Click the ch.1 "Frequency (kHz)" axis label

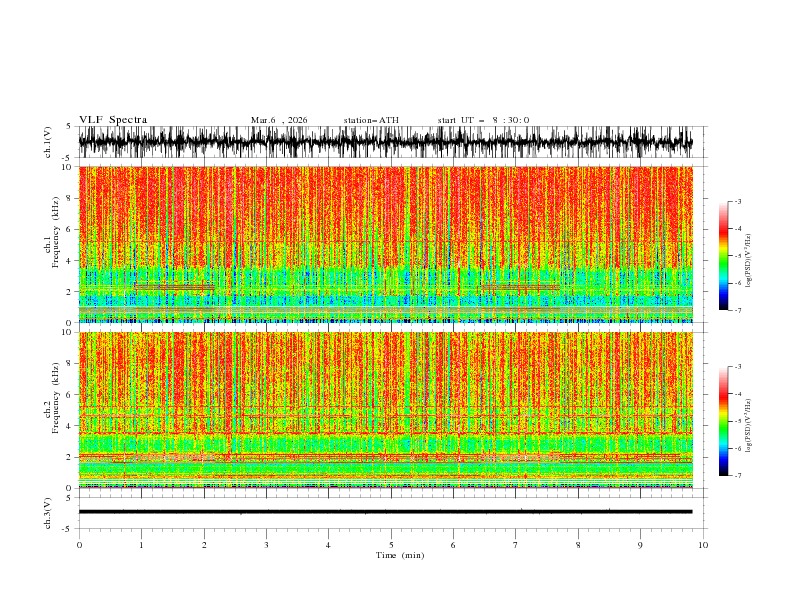56,231
